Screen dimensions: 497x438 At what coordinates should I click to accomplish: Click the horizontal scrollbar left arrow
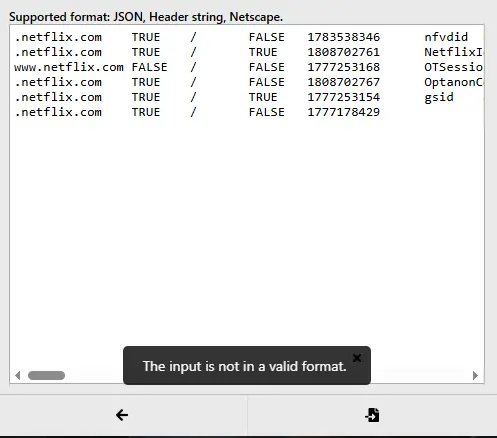pos(18,376)
